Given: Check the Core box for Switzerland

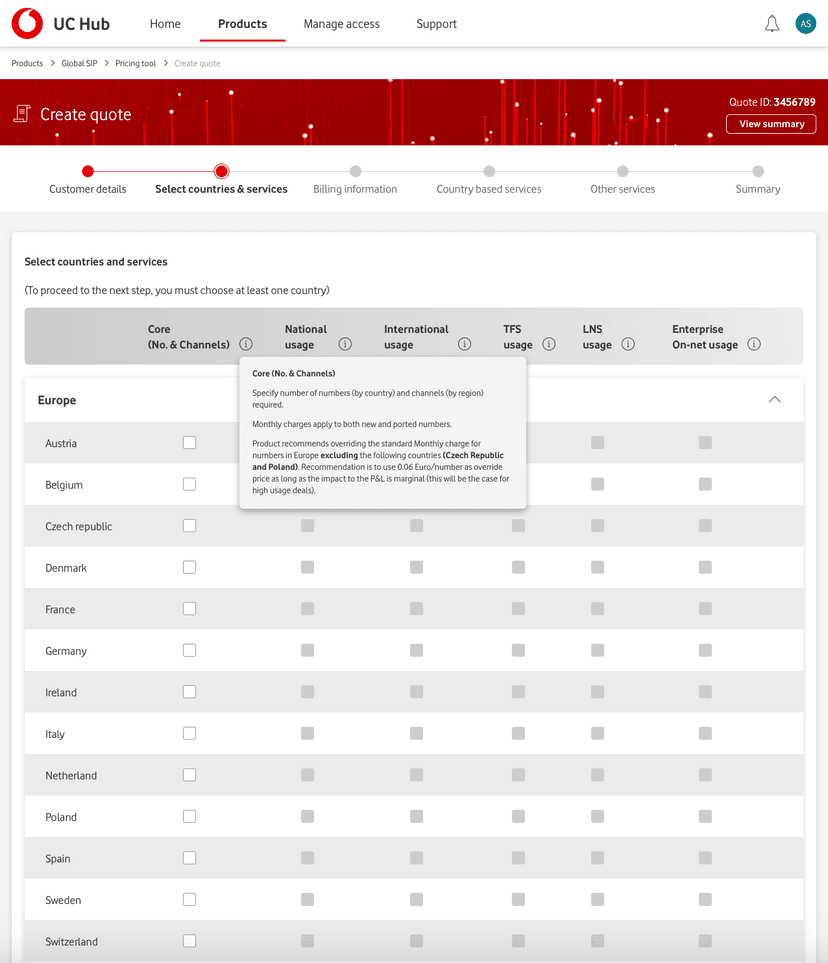Looking at the screenshot, I should (x=189, y=941).
